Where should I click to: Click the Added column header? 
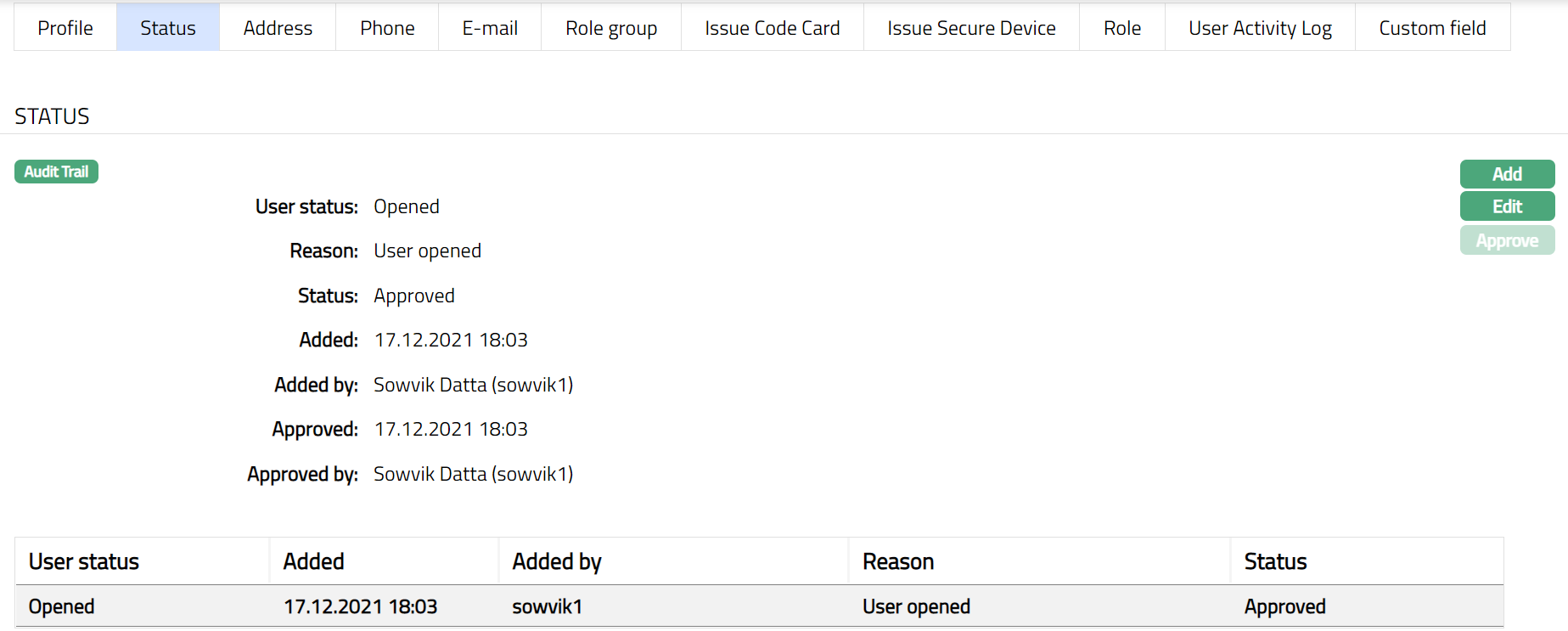(x=314, y=561)
